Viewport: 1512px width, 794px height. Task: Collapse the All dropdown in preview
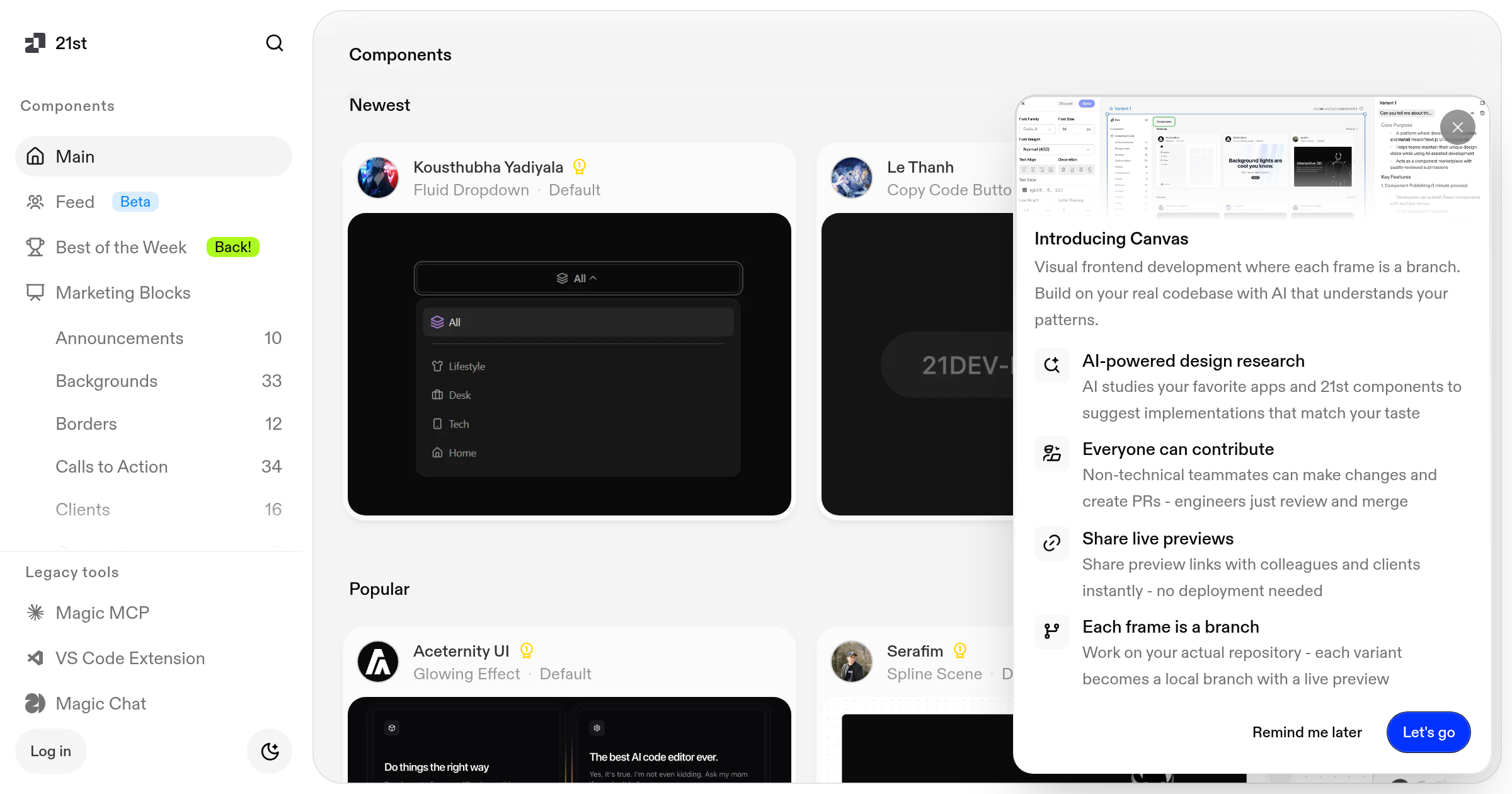pyautogui.click(x=578, y=279)
